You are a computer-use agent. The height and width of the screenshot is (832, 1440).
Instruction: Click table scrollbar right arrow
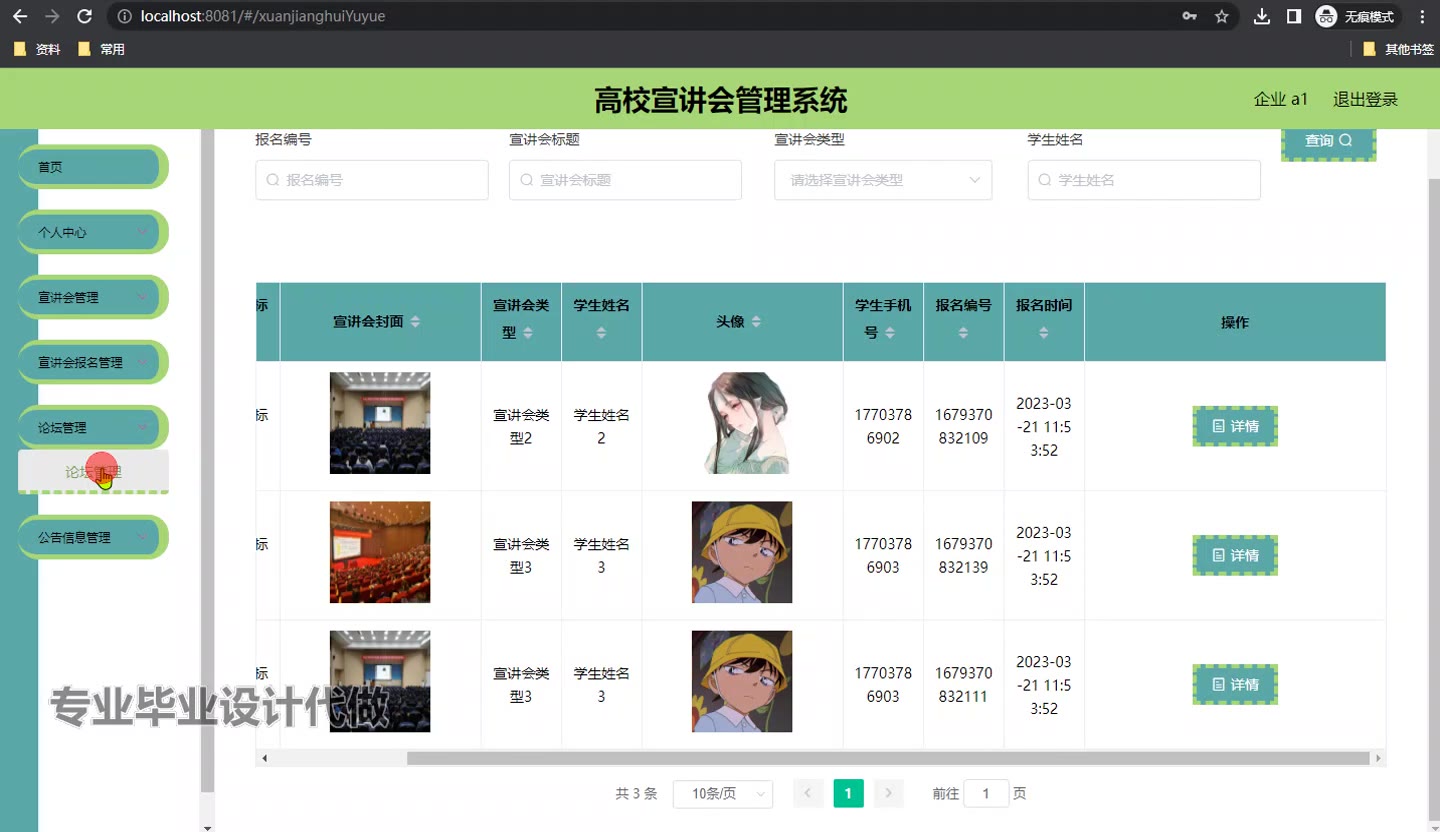click(1378, 758)
